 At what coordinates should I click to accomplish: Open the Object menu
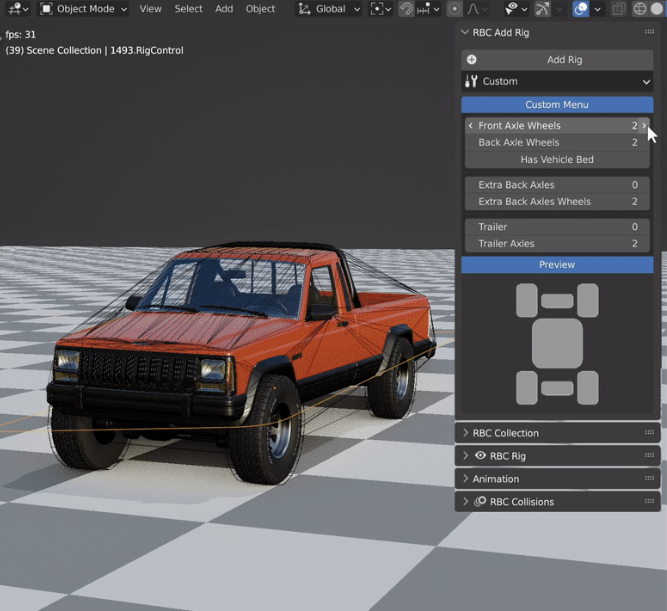260,9
